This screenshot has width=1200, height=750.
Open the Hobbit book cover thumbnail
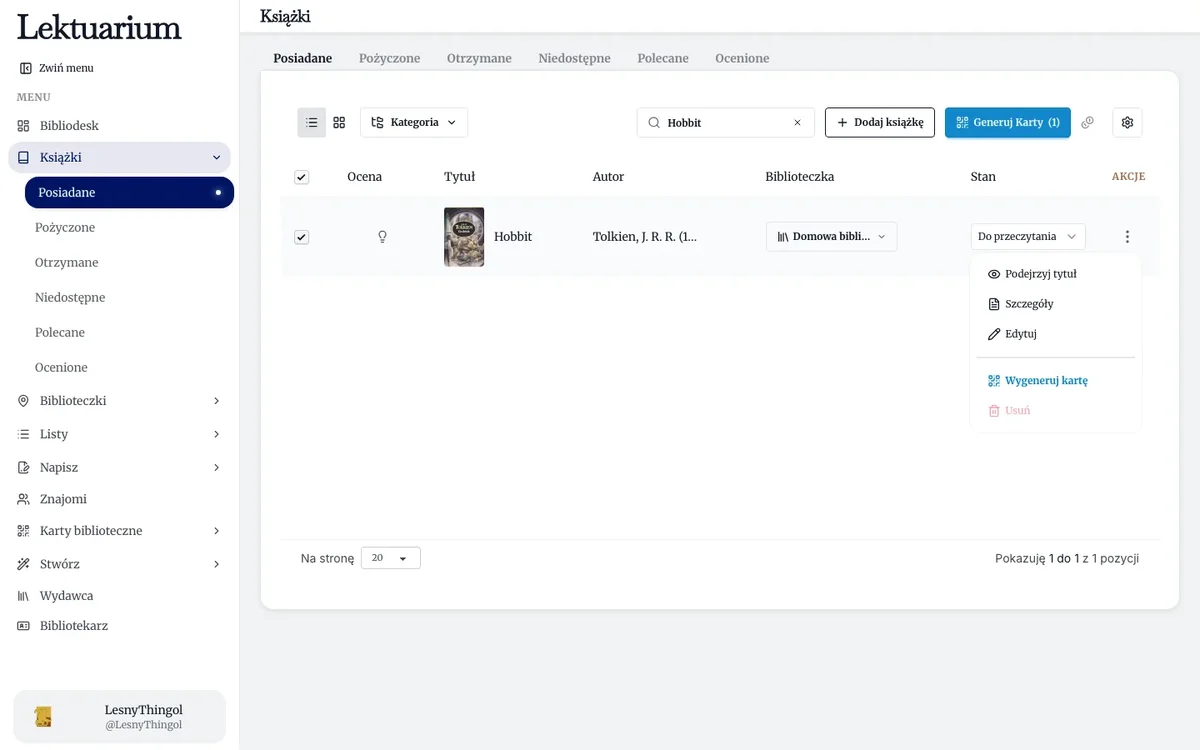(464, 237)
